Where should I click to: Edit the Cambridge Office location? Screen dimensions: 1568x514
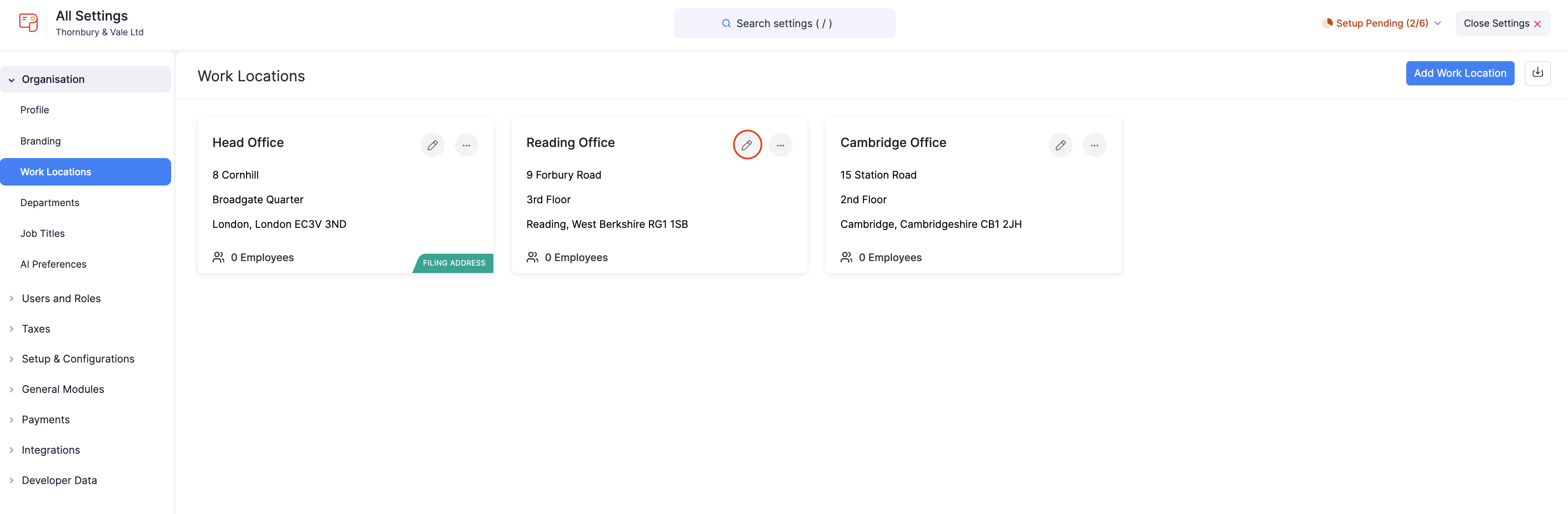[1060, 145]
